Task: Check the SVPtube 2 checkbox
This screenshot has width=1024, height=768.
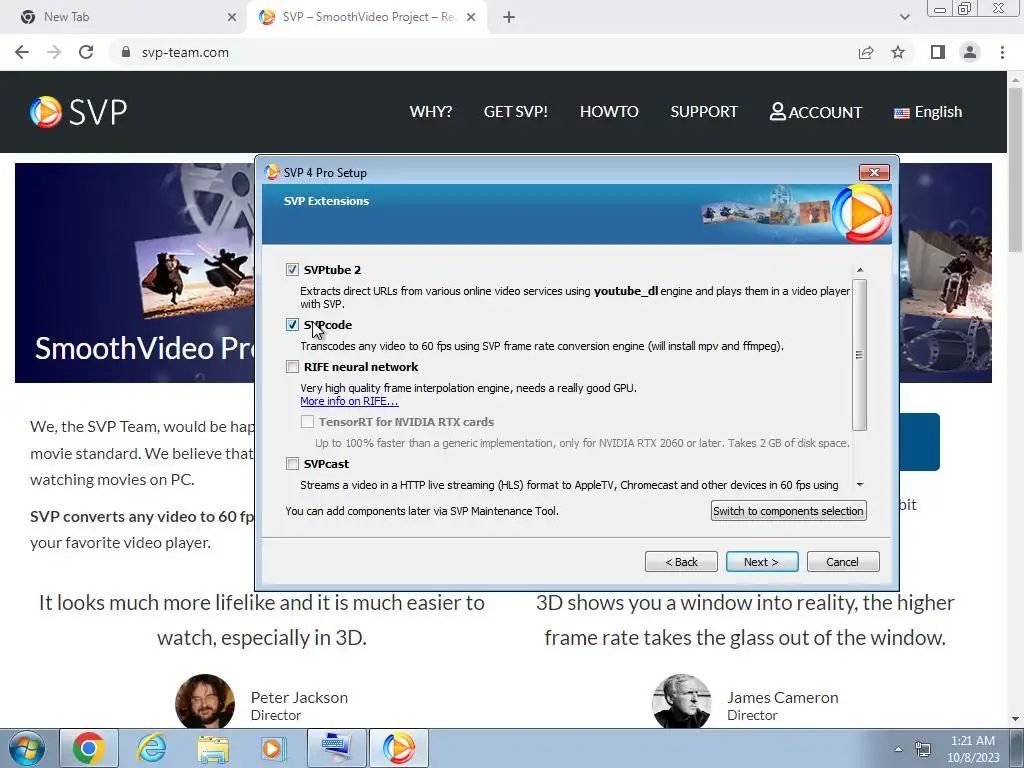Action: (x=292, y=270)
